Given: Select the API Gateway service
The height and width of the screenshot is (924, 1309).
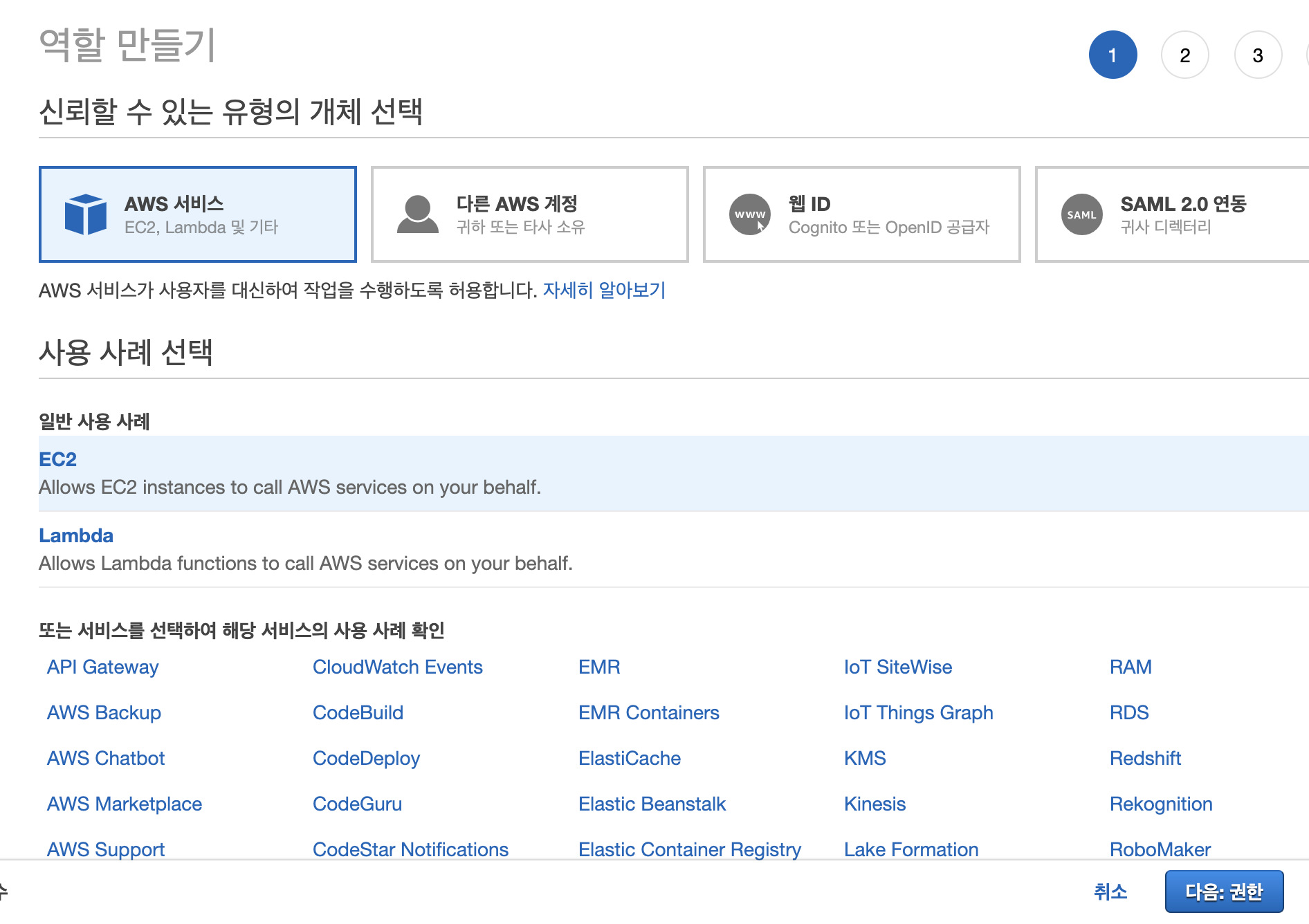Looking at the screenshot, I should click(x=102, y=667).
